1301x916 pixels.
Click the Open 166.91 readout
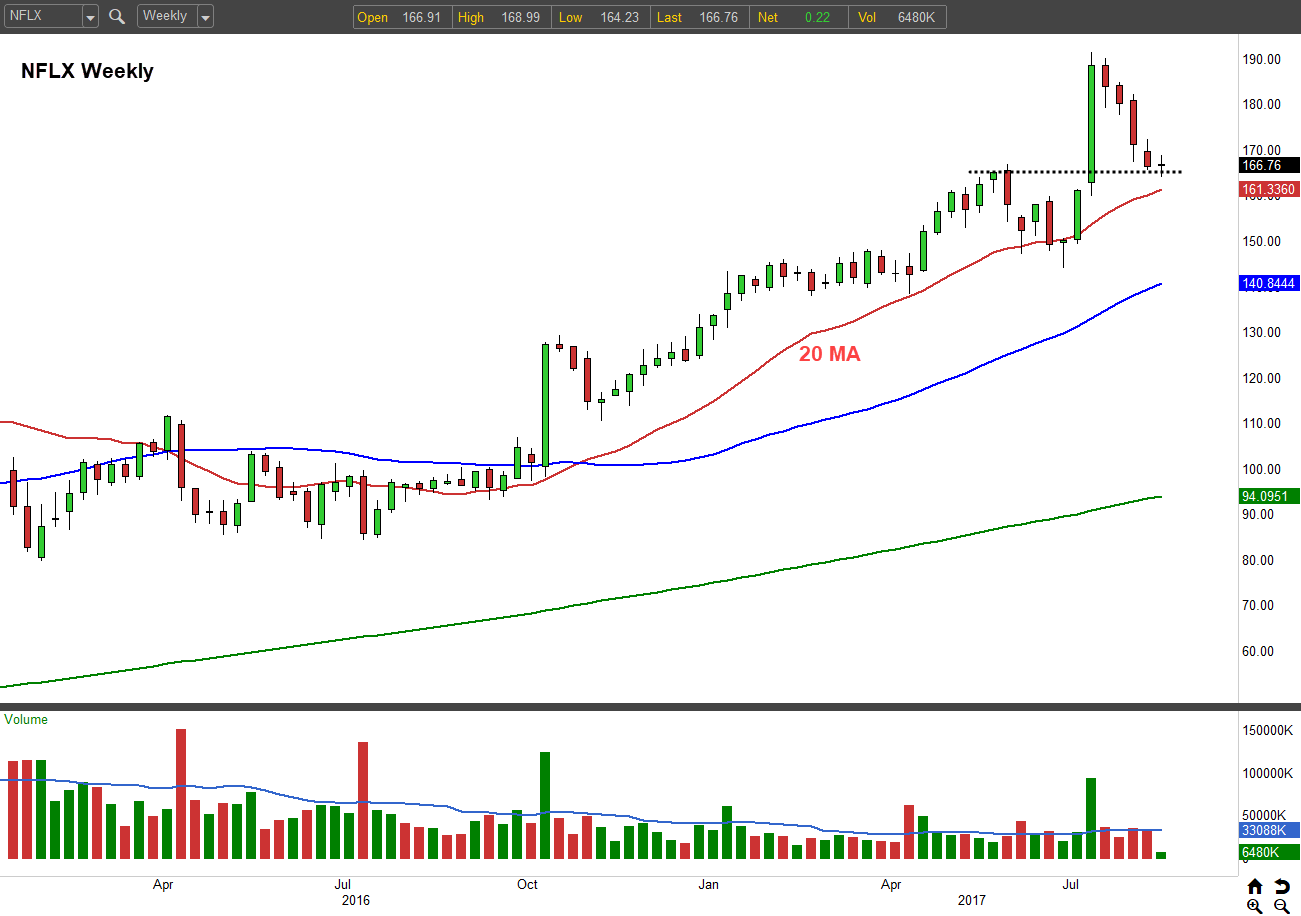[x=401, y=17]
